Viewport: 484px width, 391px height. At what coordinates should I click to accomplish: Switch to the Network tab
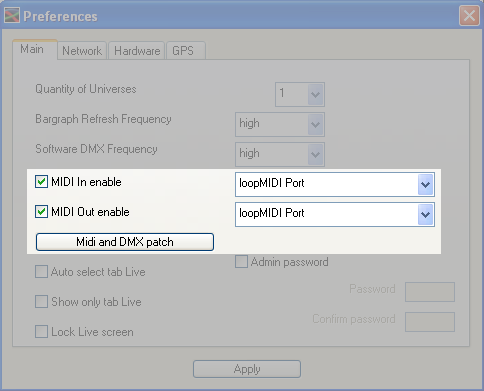[x=82, y=51]
